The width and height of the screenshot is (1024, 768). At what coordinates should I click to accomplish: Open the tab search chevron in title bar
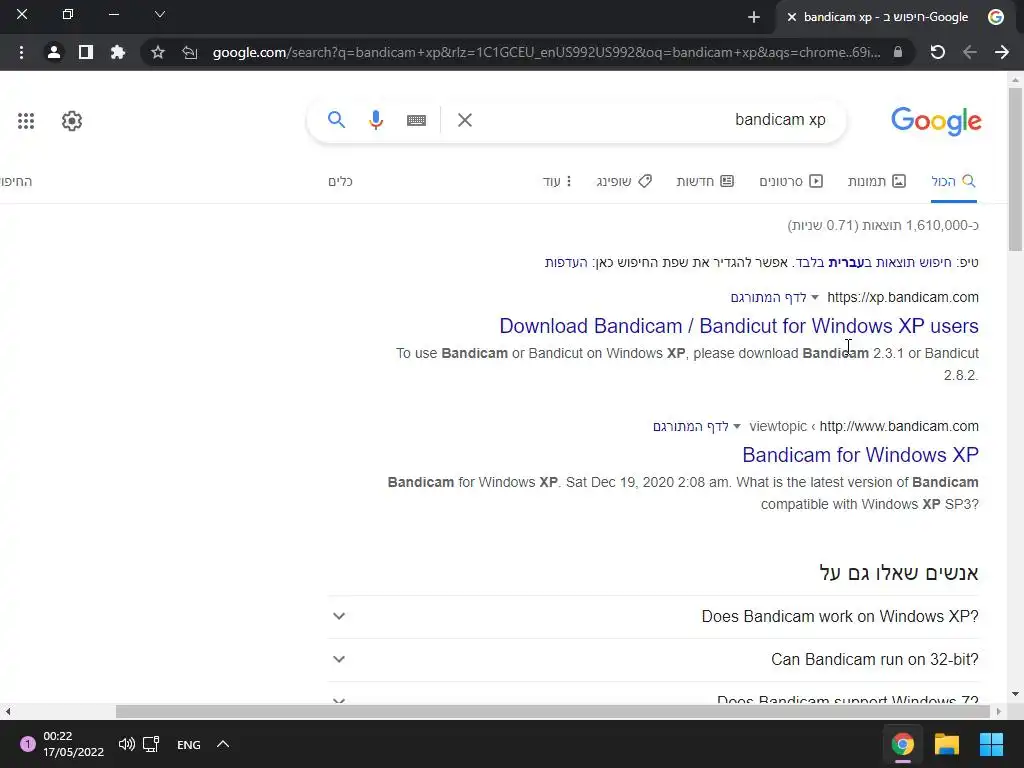tap(159, 14)
